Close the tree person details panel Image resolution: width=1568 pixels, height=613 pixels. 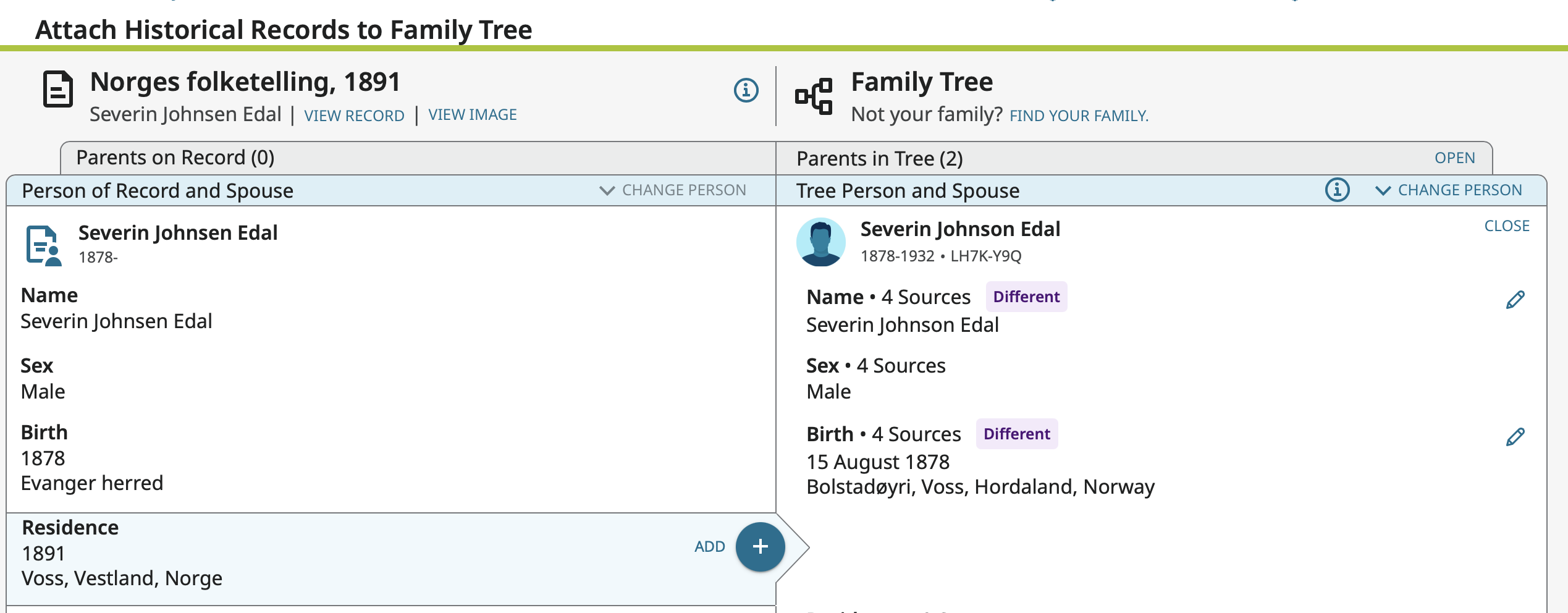click(1507, 226)
